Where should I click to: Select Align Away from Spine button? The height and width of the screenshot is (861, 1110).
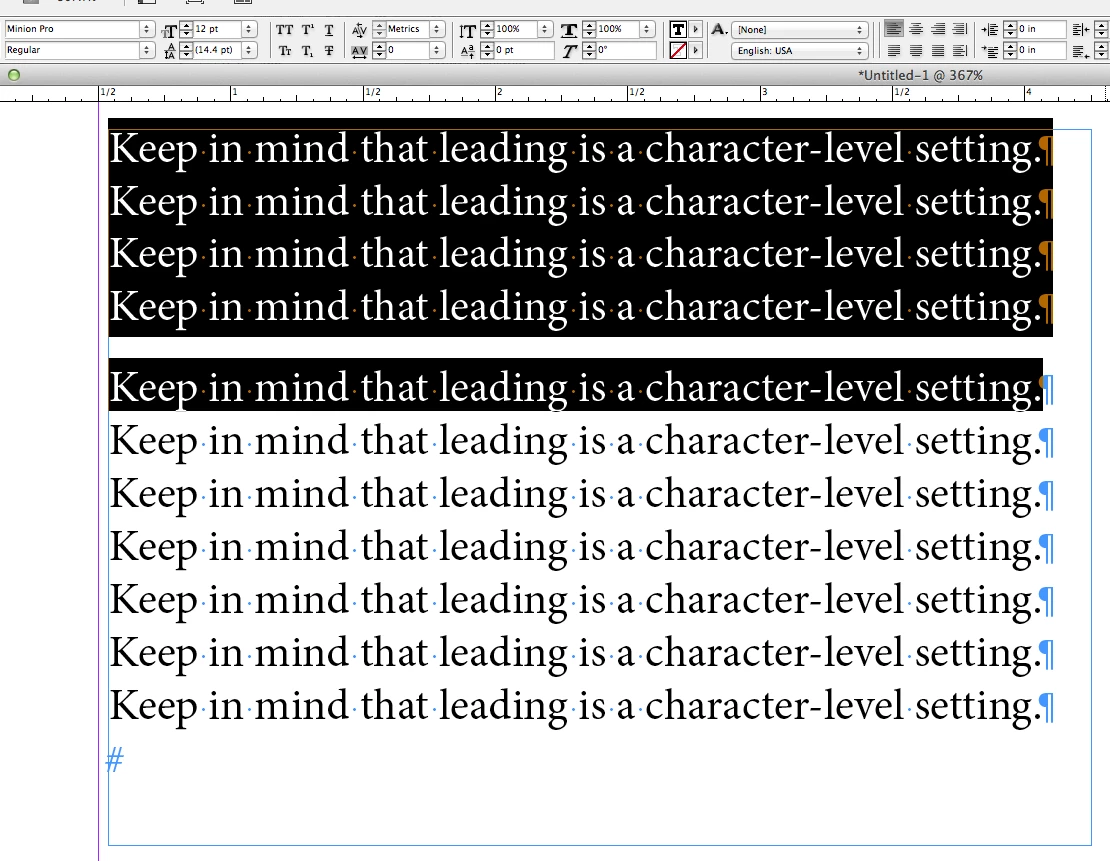pyautogui.click(x=960, y=50)
